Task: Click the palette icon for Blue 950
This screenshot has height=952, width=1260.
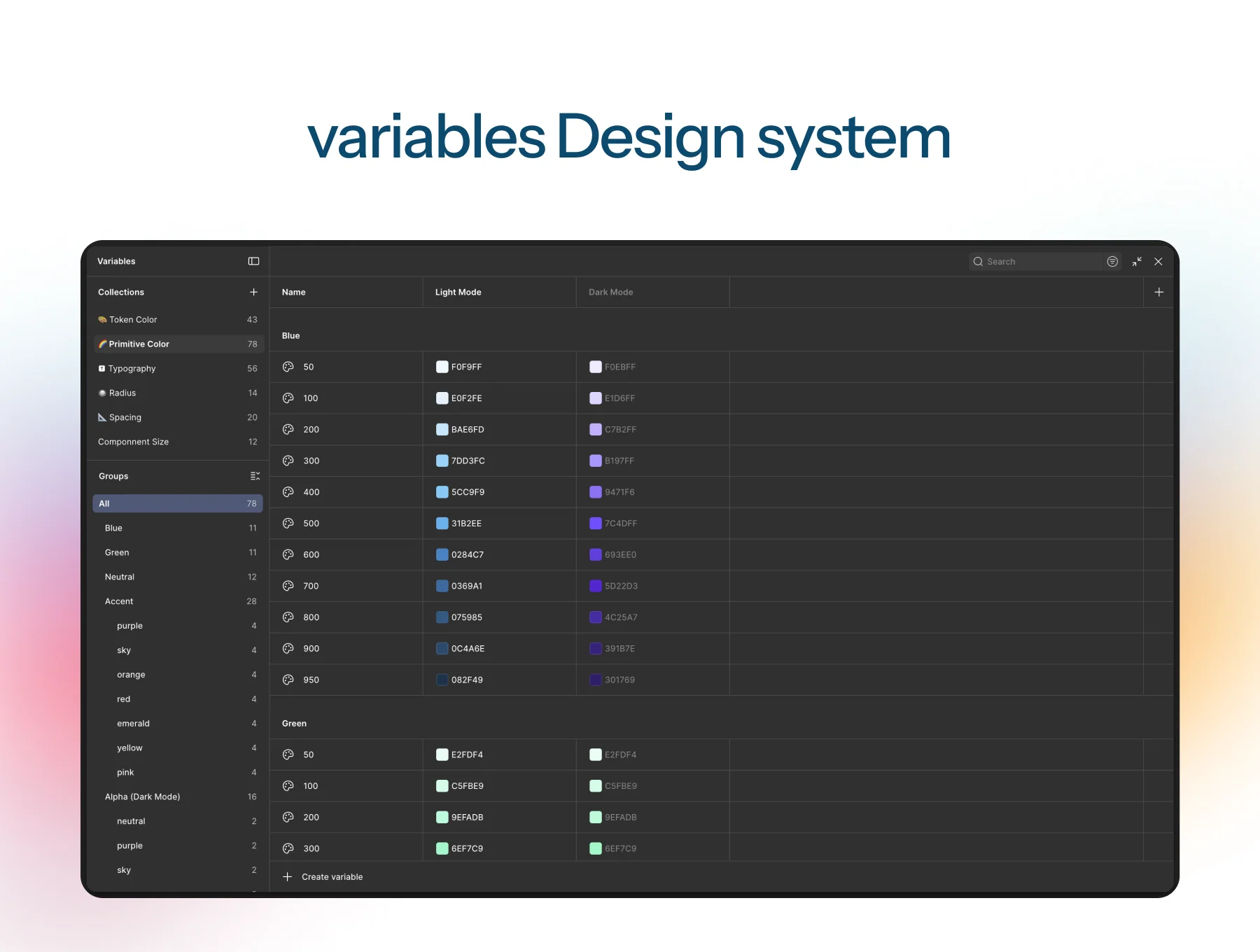Action: pos(288,680)
